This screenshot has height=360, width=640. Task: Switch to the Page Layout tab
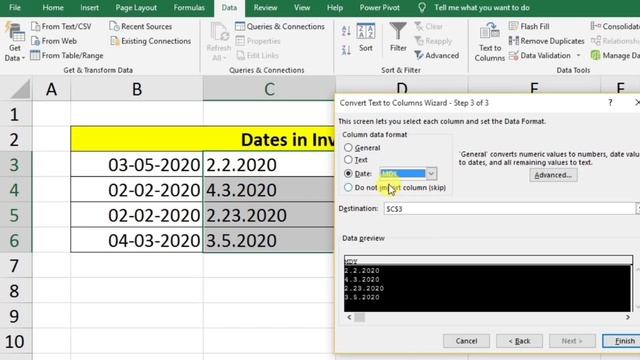tap(136, 8)
